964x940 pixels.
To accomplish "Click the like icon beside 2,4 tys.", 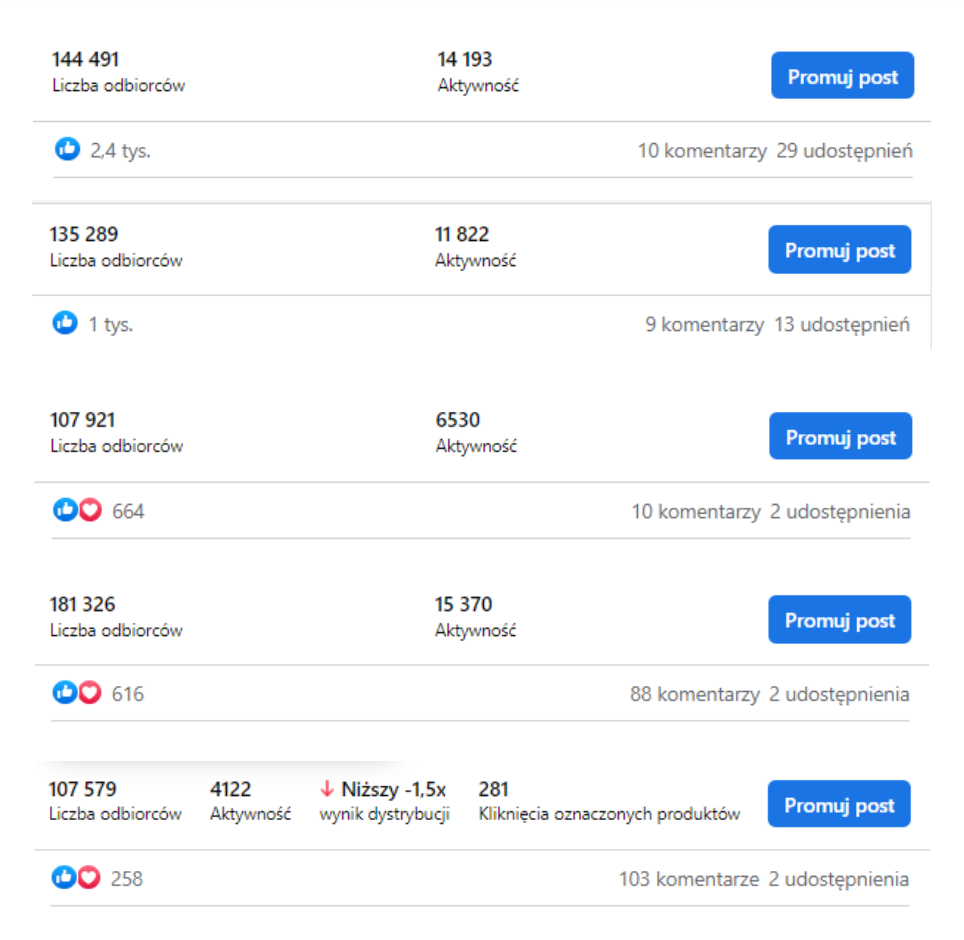I will (x=68, y=149).
